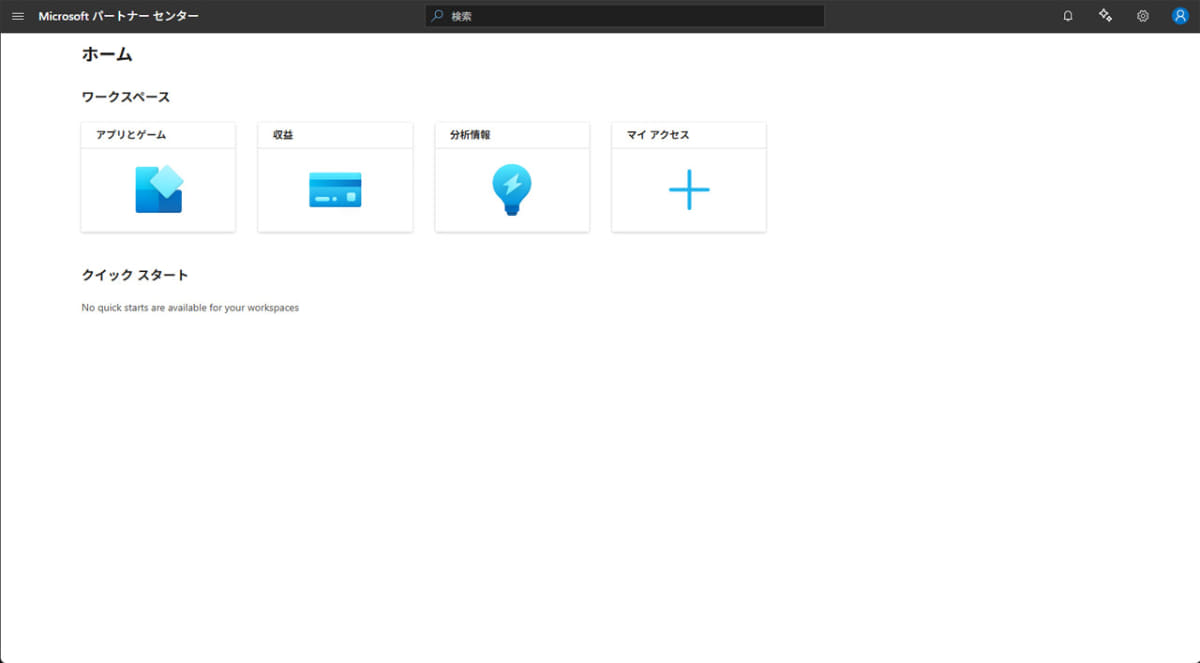Open the 分析情報 lightbulb icon
This screenshot has height=663, width=1200.
coord(512,189)
